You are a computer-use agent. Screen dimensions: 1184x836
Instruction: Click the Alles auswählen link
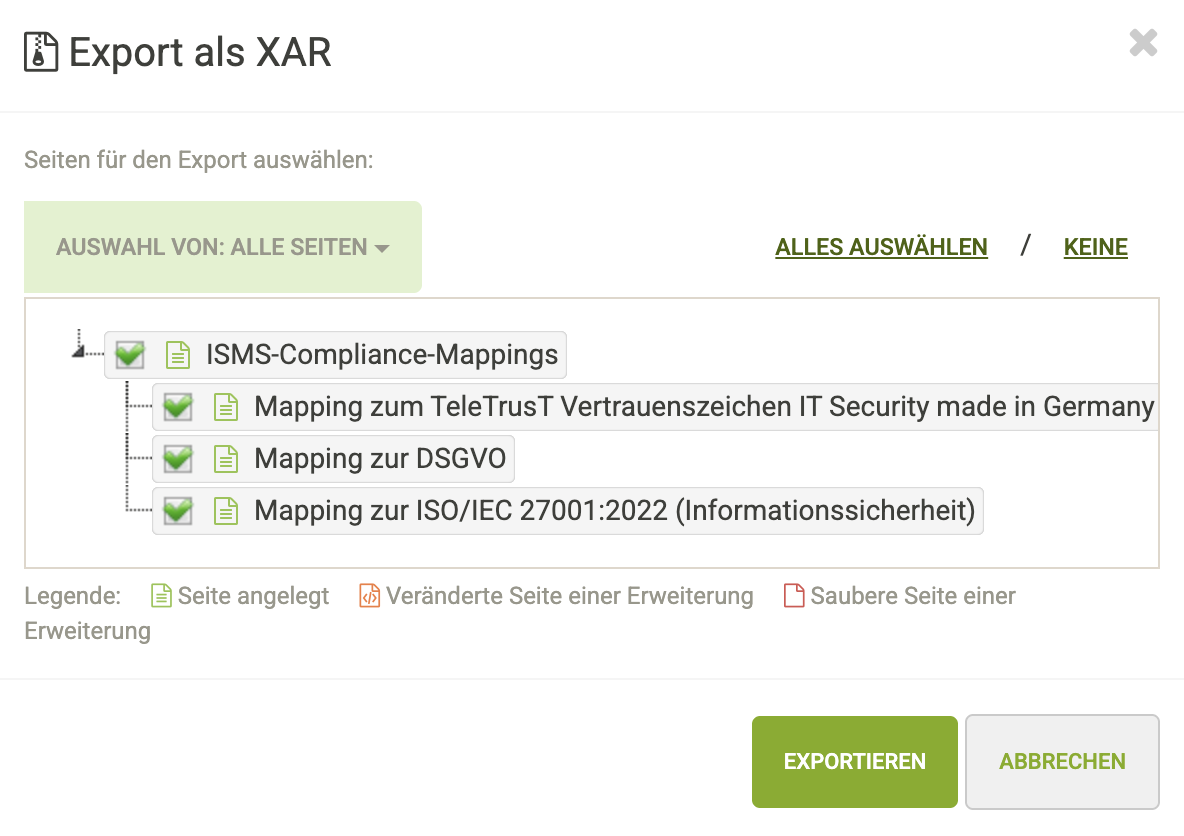(881, 247)
